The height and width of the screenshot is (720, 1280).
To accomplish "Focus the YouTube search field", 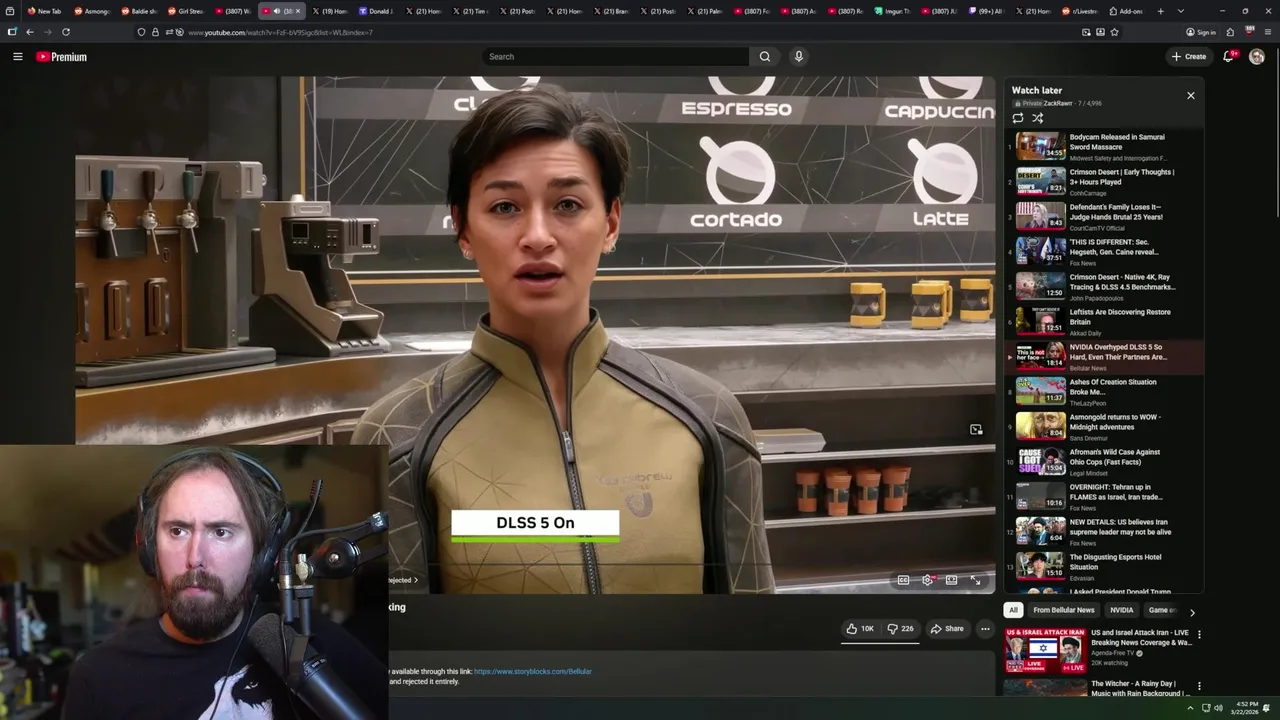I will click(x=615, y=57).
